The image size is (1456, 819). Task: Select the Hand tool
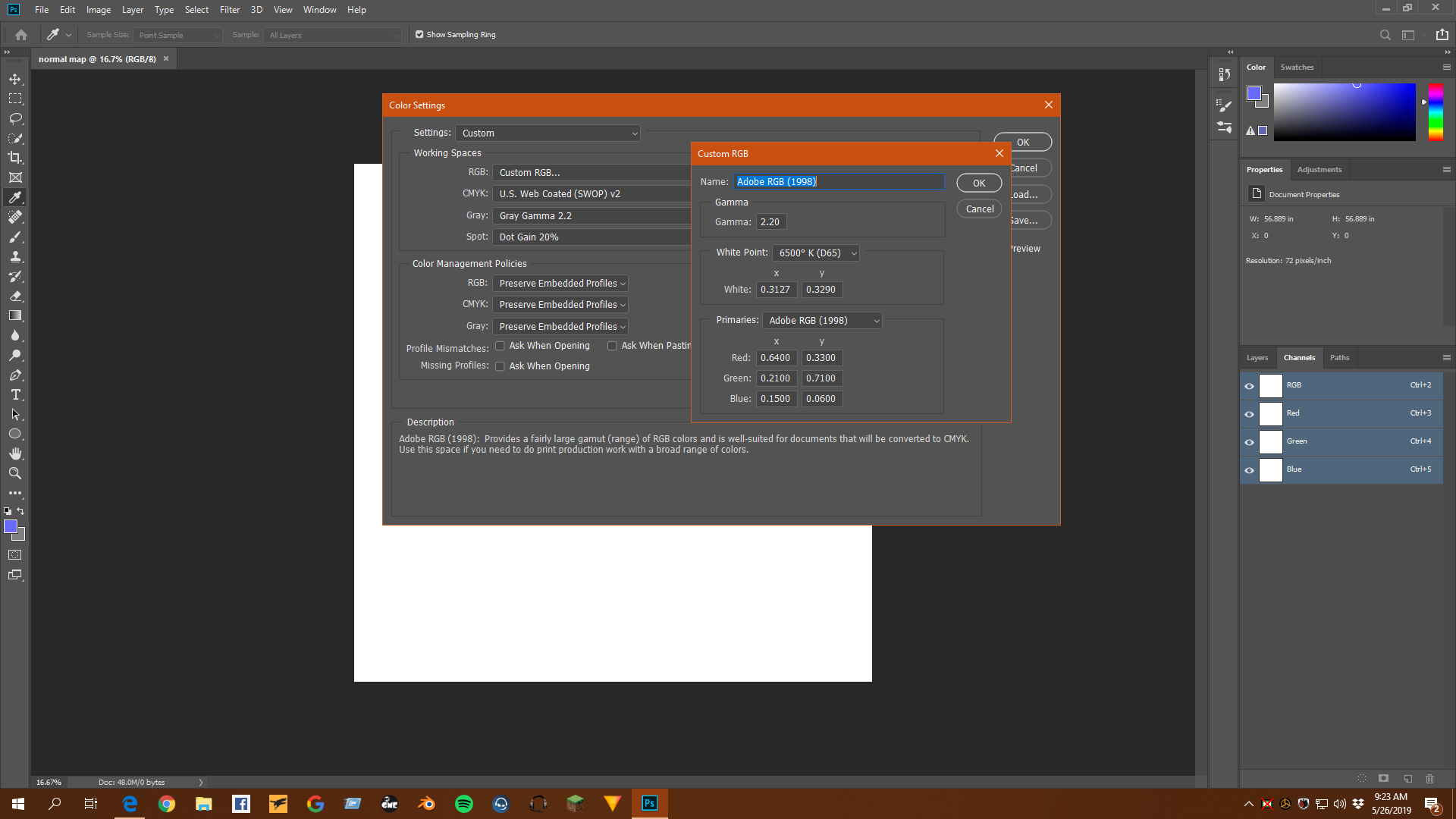15,453
